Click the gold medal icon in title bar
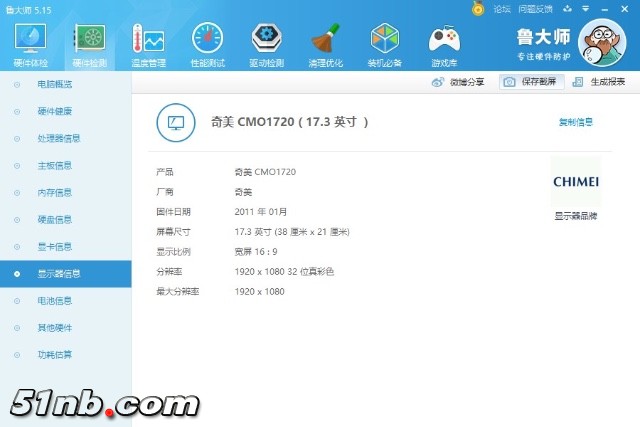Viewport: 640px width, 427px height. [478, 9]
